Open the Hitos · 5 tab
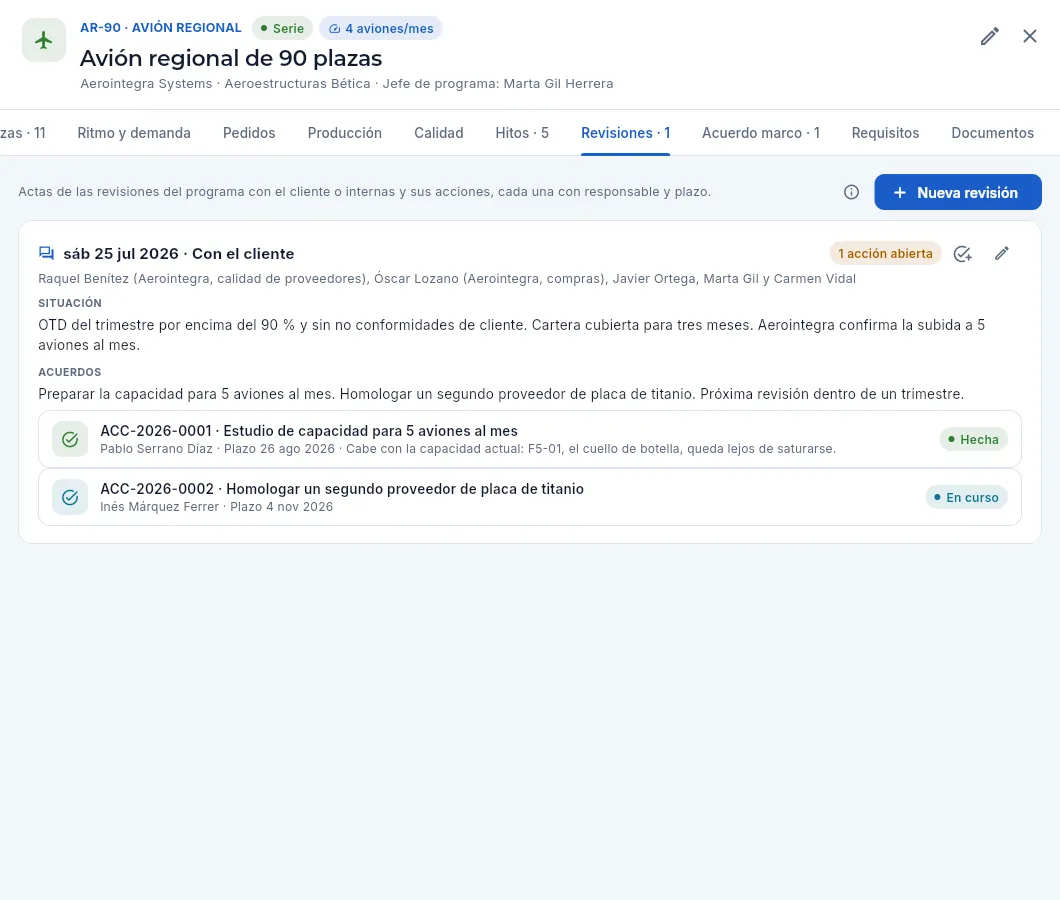The width and height of the screenshot is (1060, 900). pyautogui.click(x=522, y=133)
